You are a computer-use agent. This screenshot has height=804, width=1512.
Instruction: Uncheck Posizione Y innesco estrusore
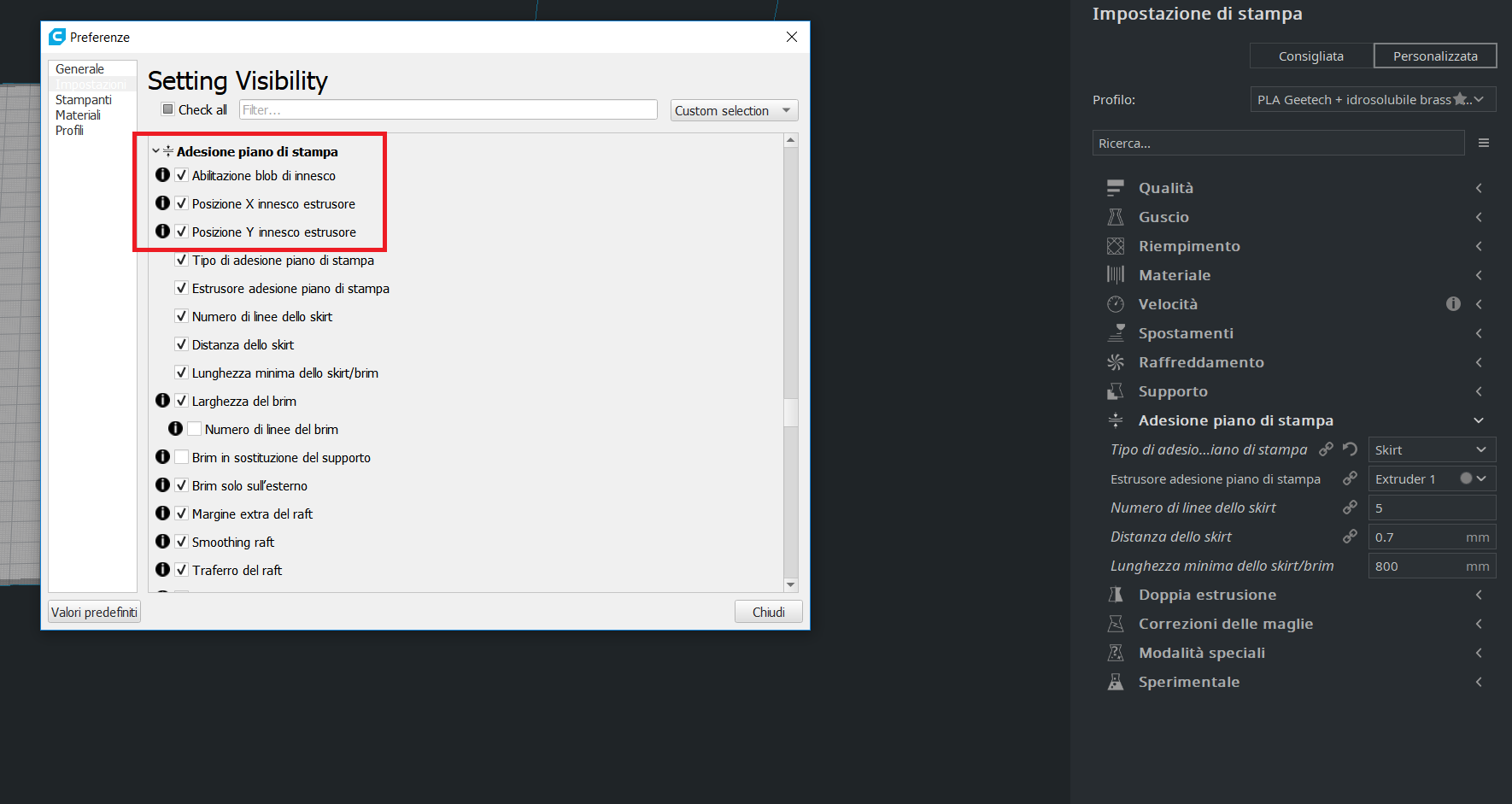point(181,232)
